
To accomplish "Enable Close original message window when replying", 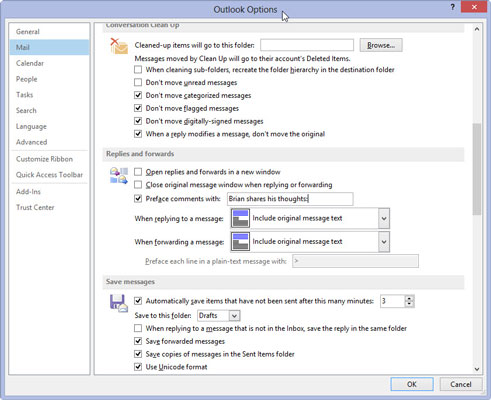I will pos(138,185).
